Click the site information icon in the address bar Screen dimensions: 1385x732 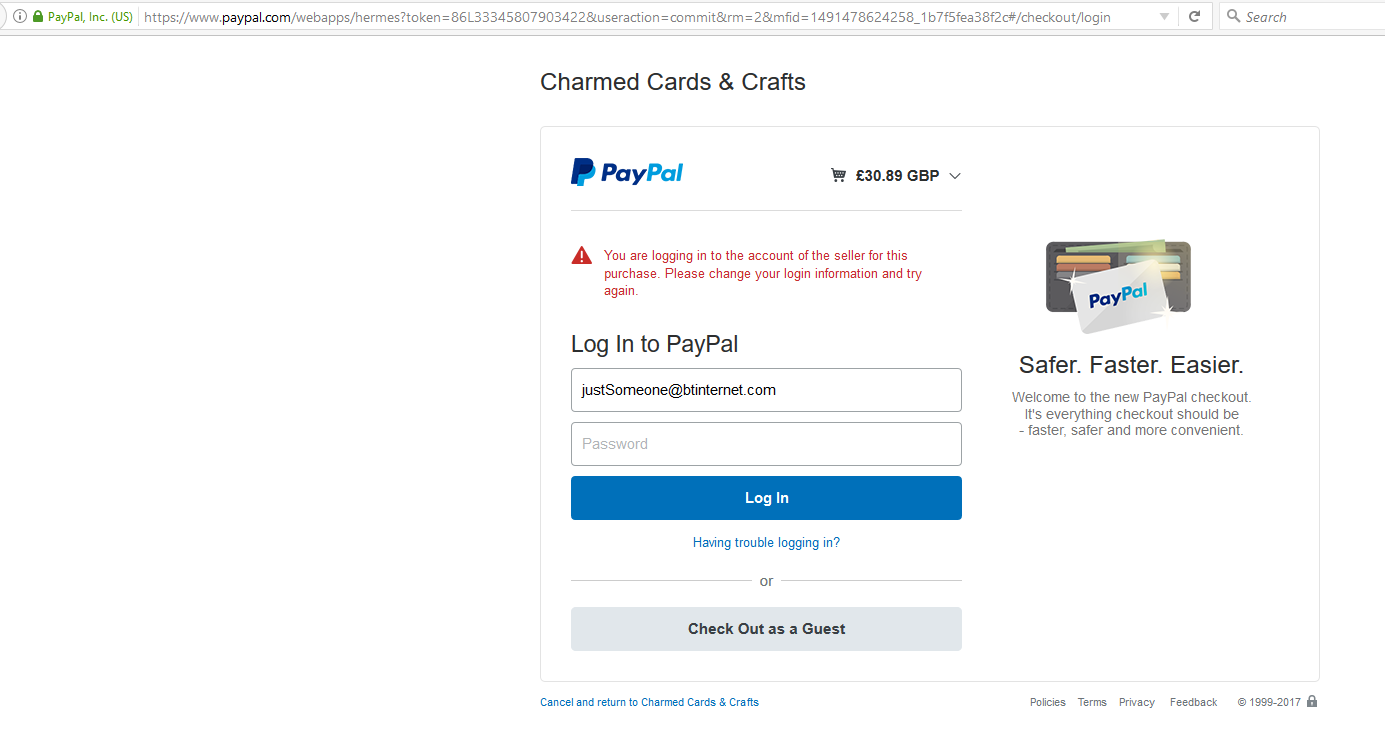point(20,17)
